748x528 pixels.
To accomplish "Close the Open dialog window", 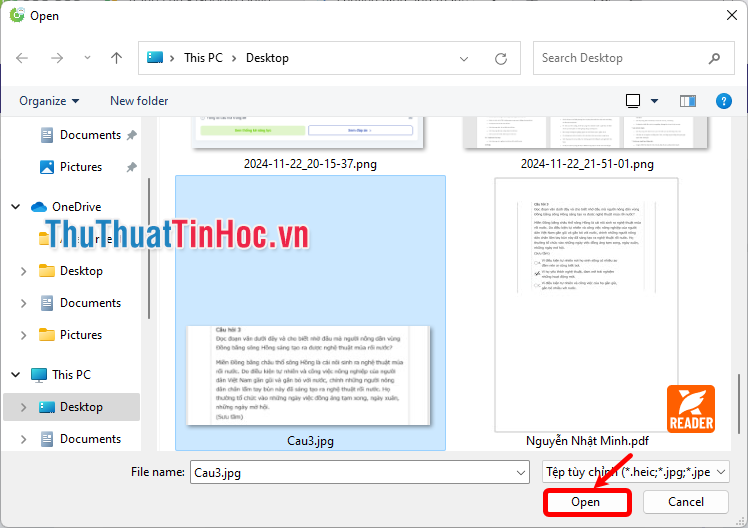I will pyautogui.click(x=731, y=15).
